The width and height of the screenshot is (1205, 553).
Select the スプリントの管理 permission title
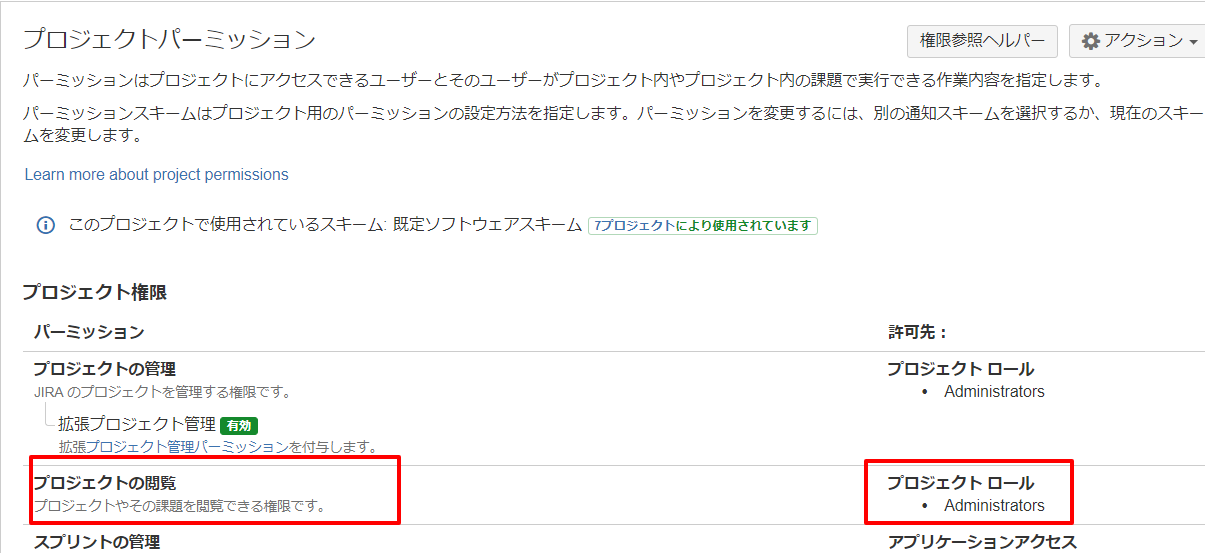click(96, 542)
